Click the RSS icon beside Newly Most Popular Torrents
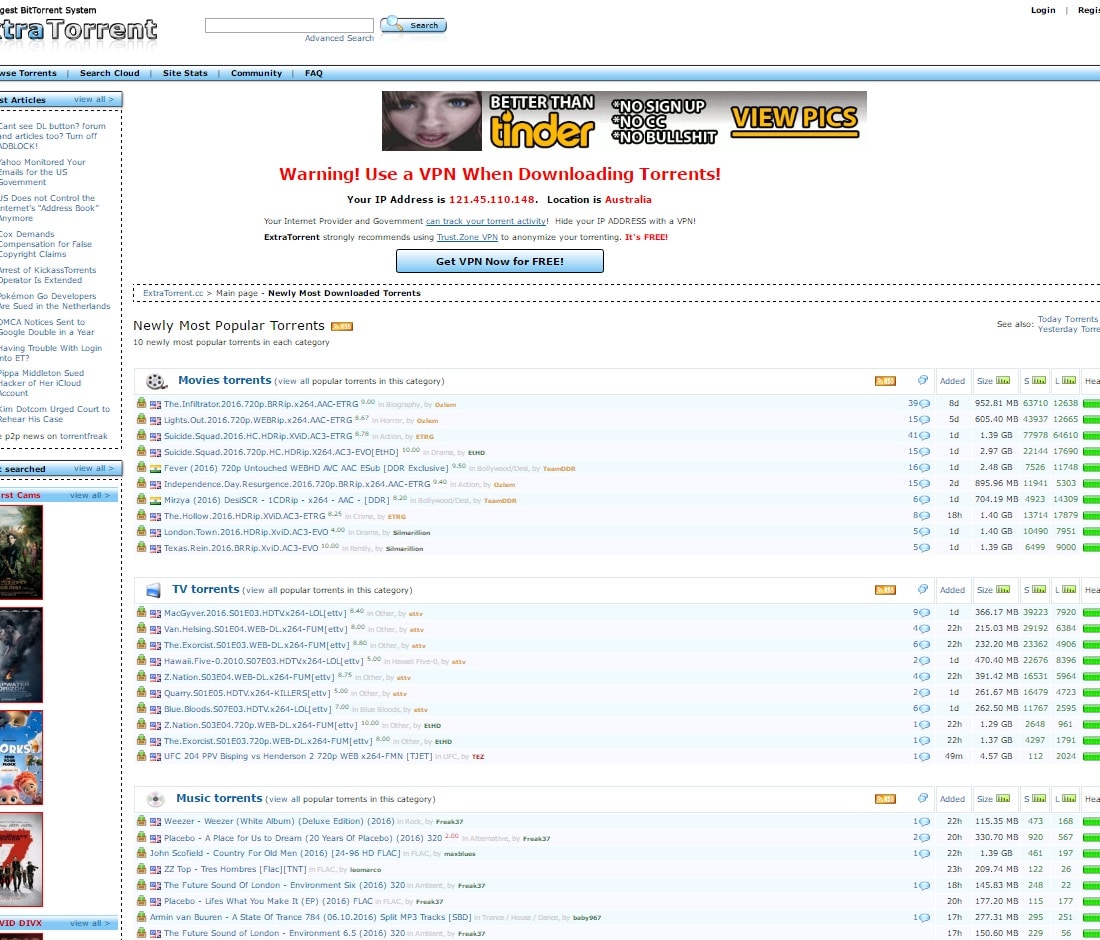 click(x=342, y=326)
